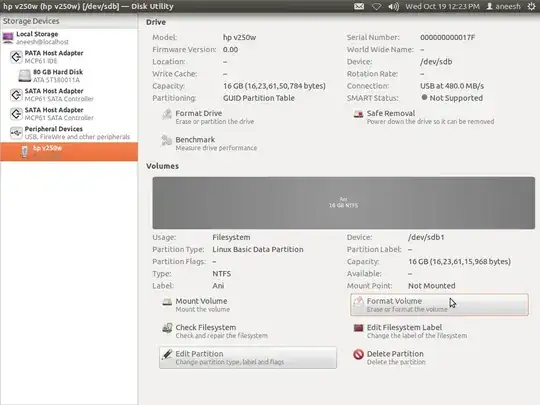Select the hp v250w device in sidebar
The width and height of the screenshot is (540, 405).
pyautogui.click(x=69, y=152)
